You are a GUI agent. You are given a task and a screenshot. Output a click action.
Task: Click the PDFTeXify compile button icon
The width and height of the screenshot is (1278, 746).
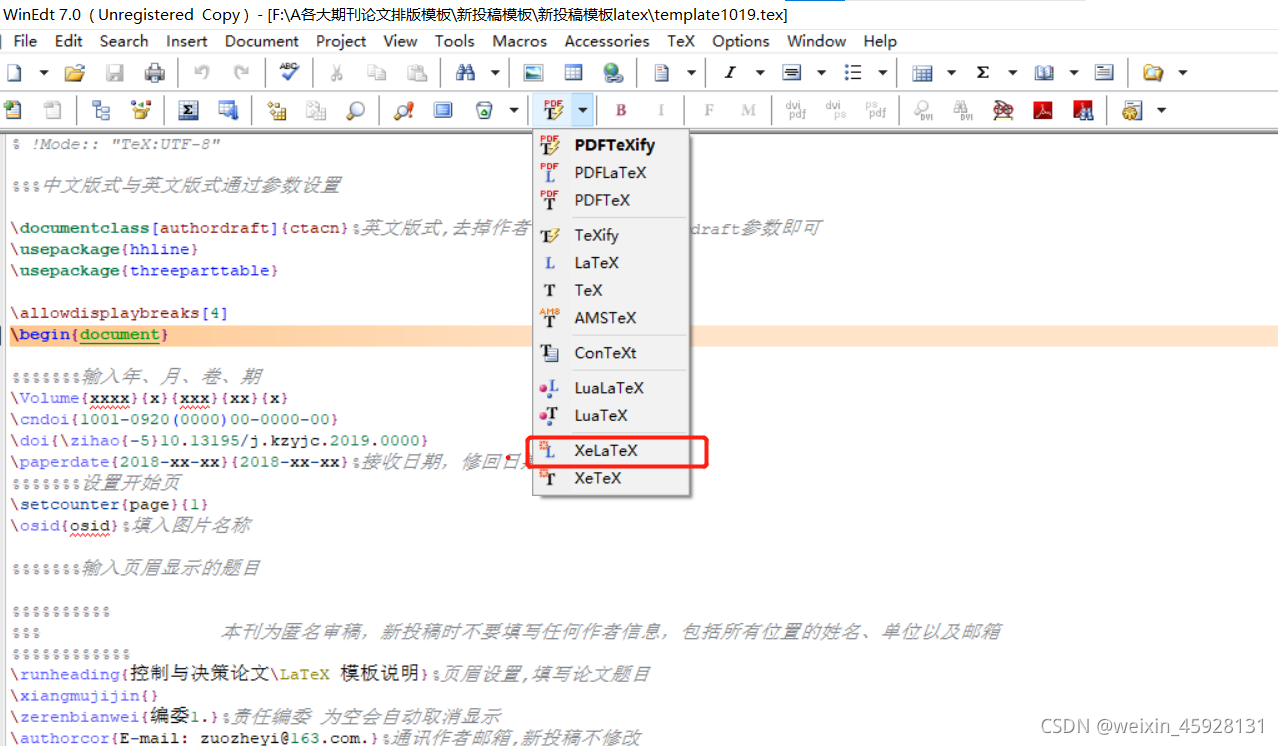552,110
